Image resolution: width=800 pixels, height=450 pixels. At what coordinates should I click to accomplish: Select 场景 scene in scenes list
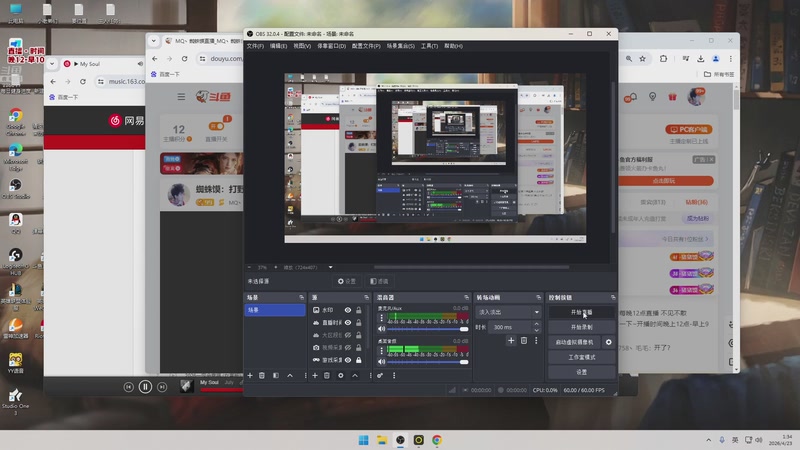tap(275, 310)
